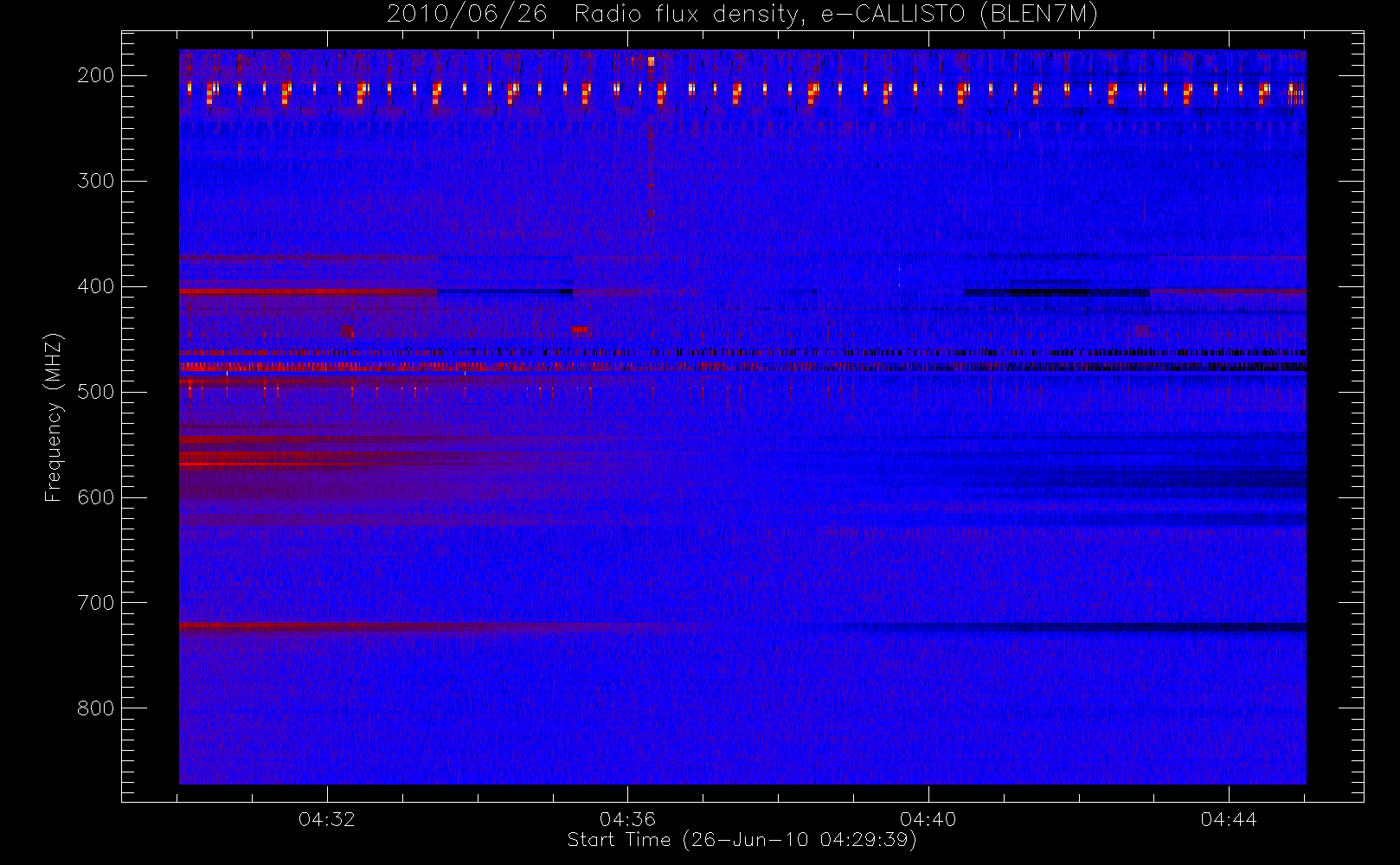Click the 200 frequency tick label

[x=95, y=75]
